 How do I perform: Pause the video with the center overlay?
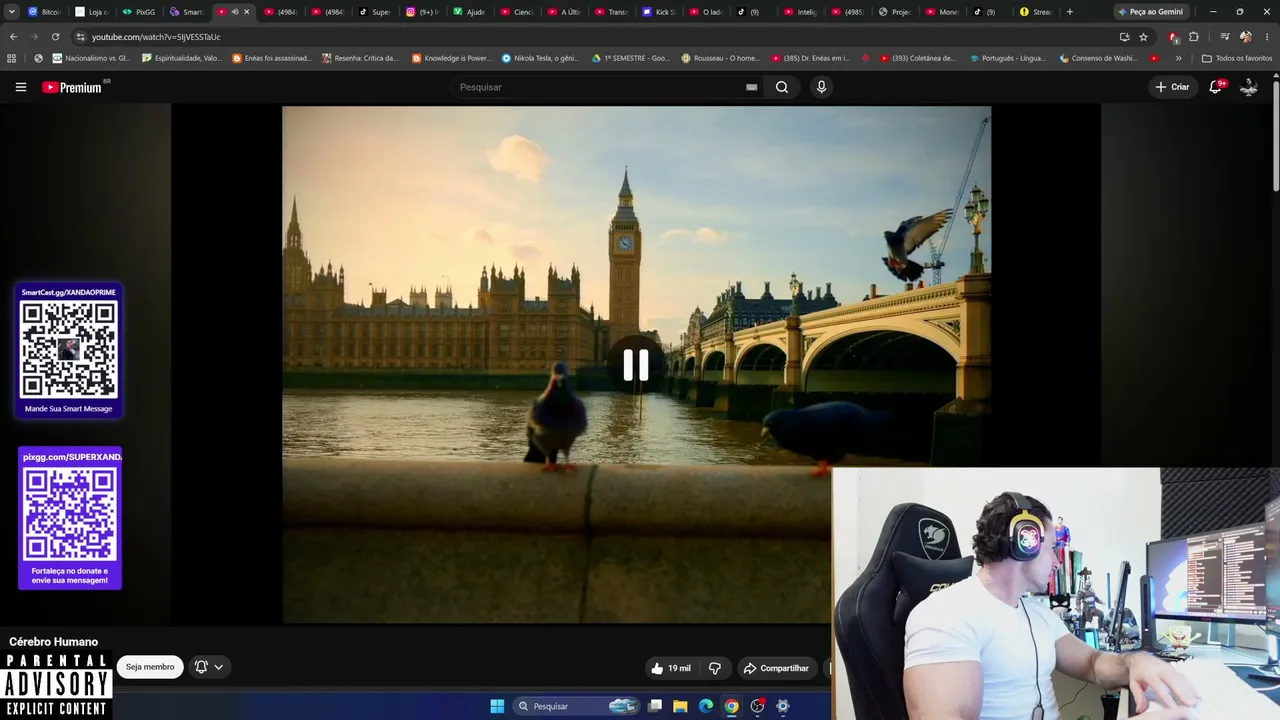click(636, 365)
